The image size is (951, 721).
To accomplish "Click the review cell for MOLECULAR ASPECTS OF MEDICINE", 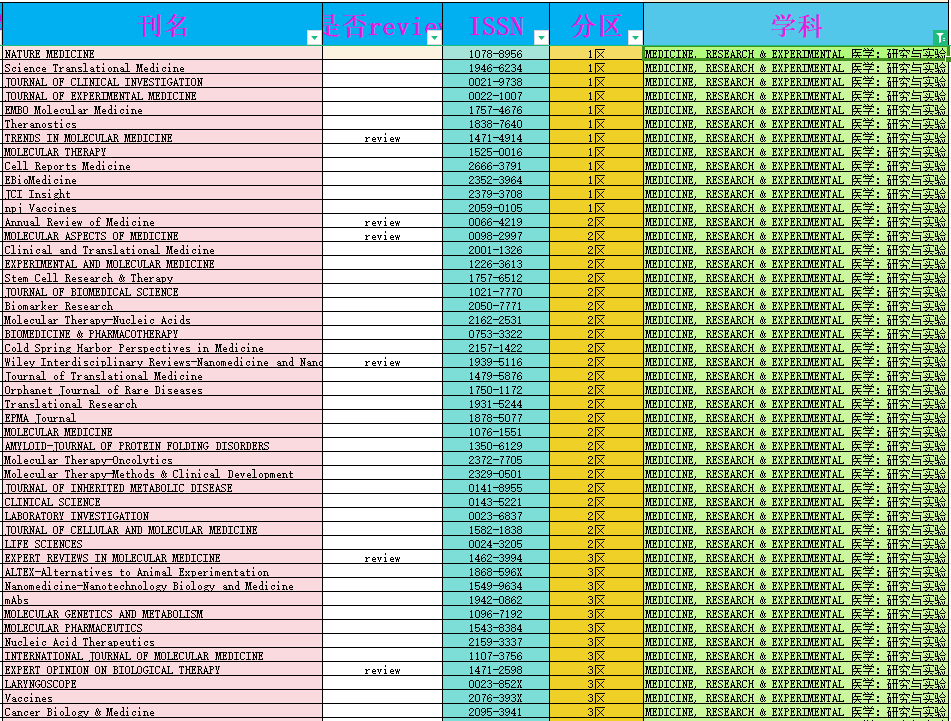I will [x=383, y=236].
